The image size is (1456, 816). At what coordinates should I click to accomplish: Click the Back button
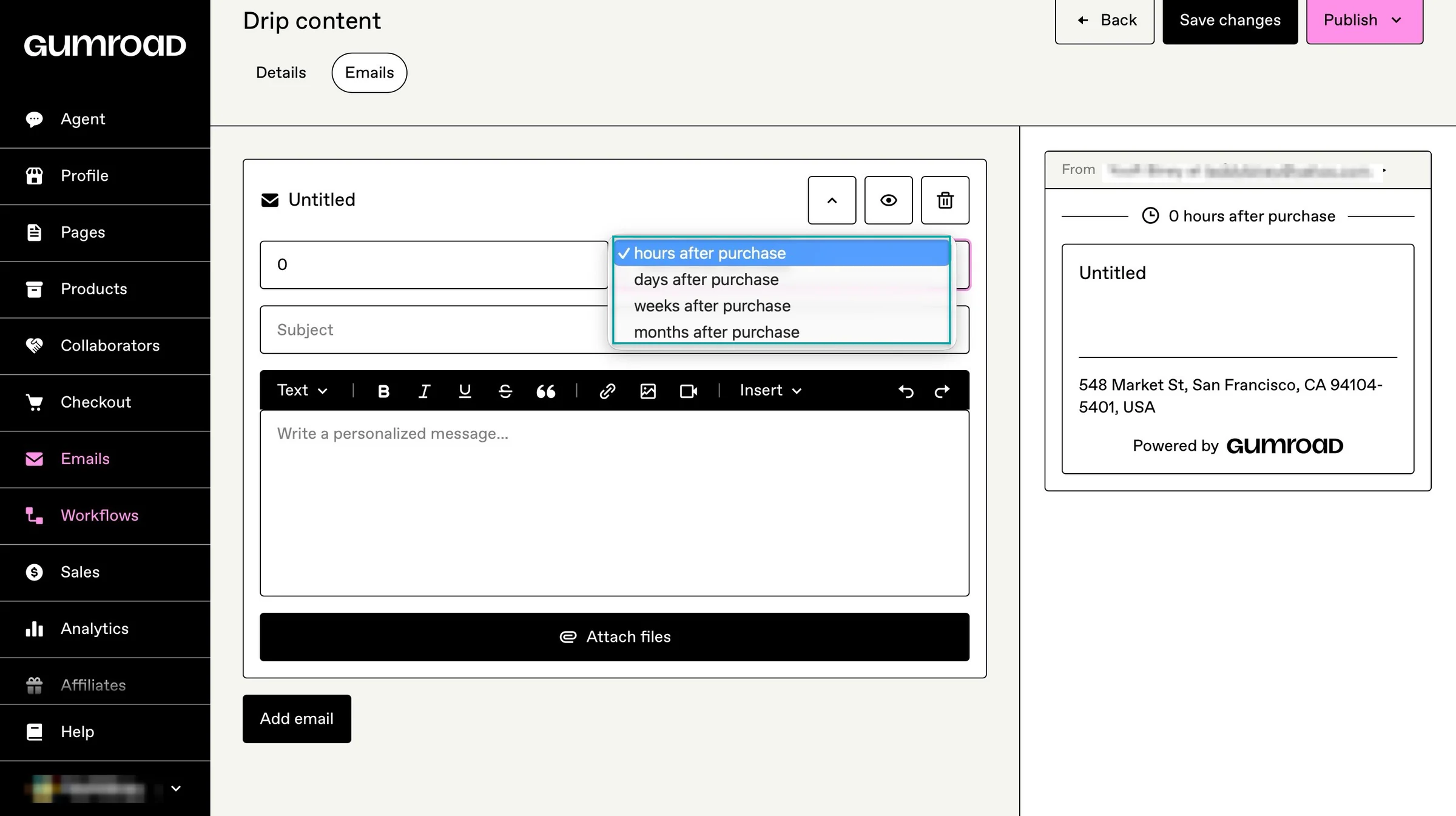1104,20
